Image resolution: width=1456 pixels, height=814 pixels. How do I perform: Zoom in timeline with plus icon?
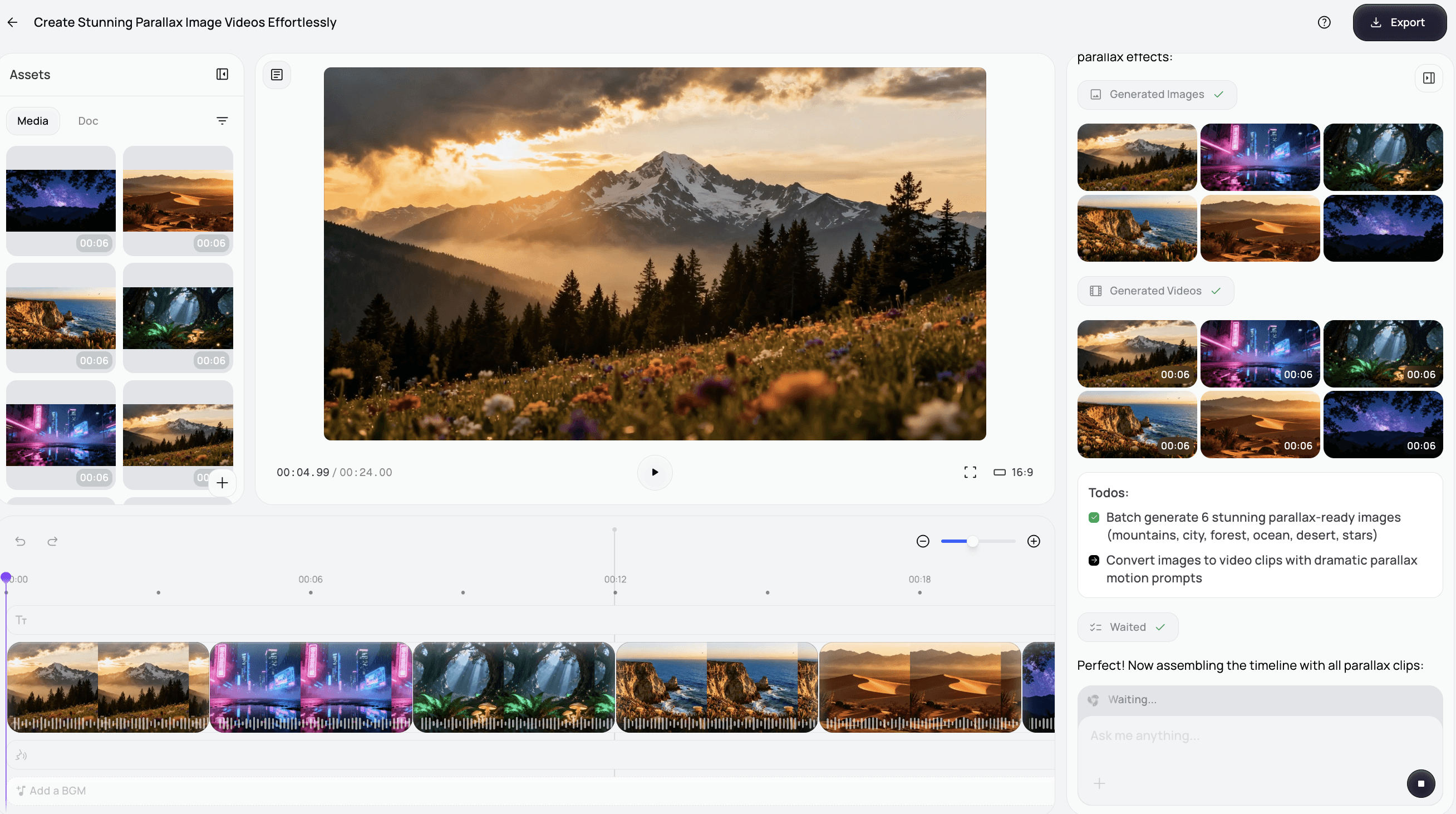pyautogui.click(x=1033, y=542)
